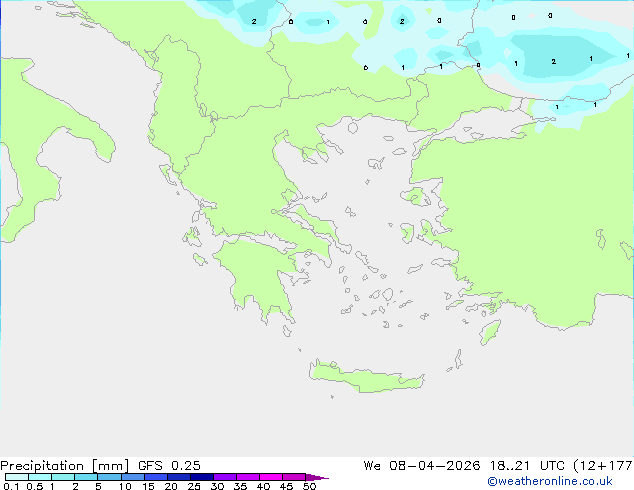Click the 'GFS 0.25' model label

pyautogui.click(x=169, y=466)
